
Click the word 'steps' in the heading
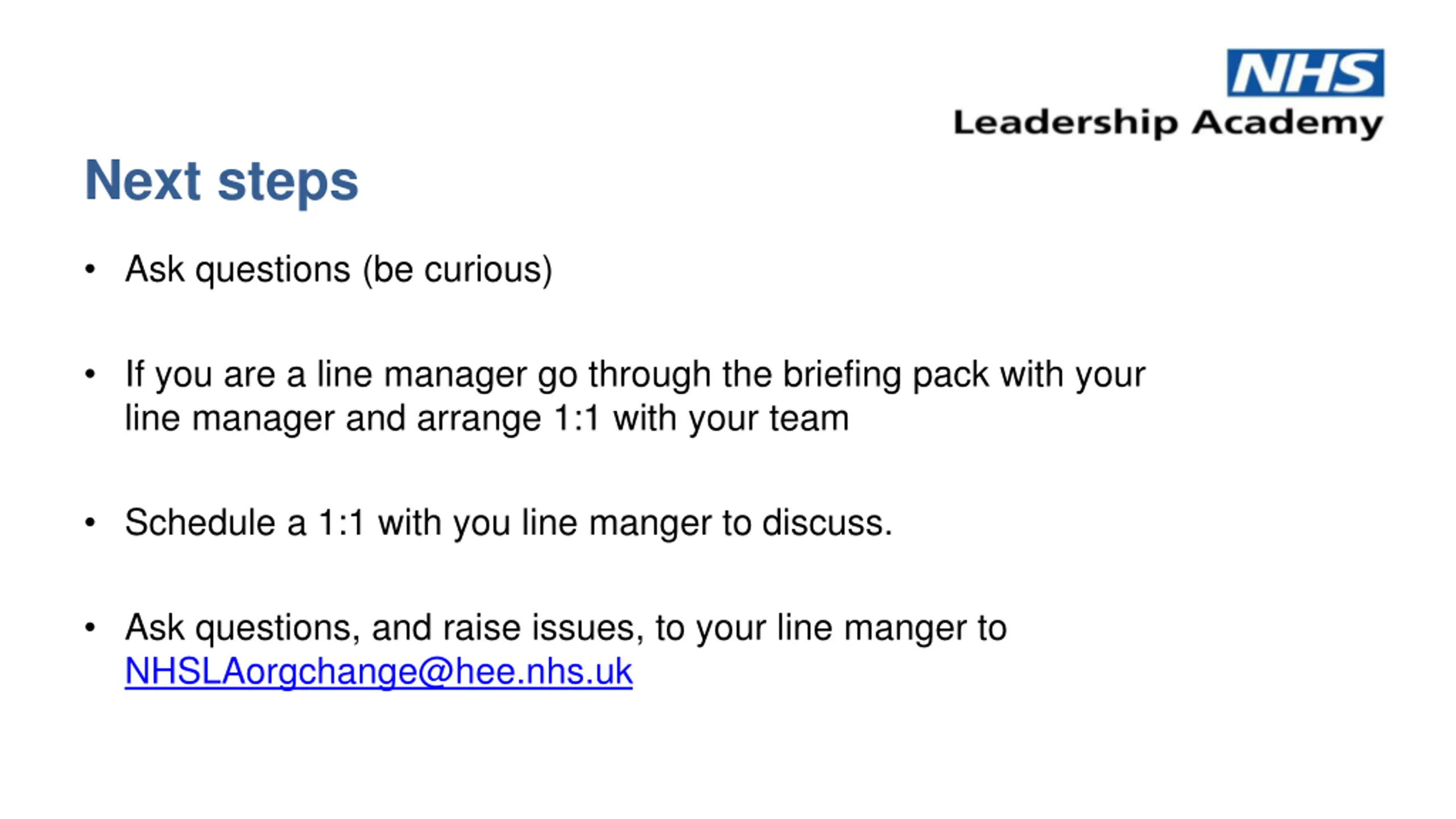(x=288, y=183)
